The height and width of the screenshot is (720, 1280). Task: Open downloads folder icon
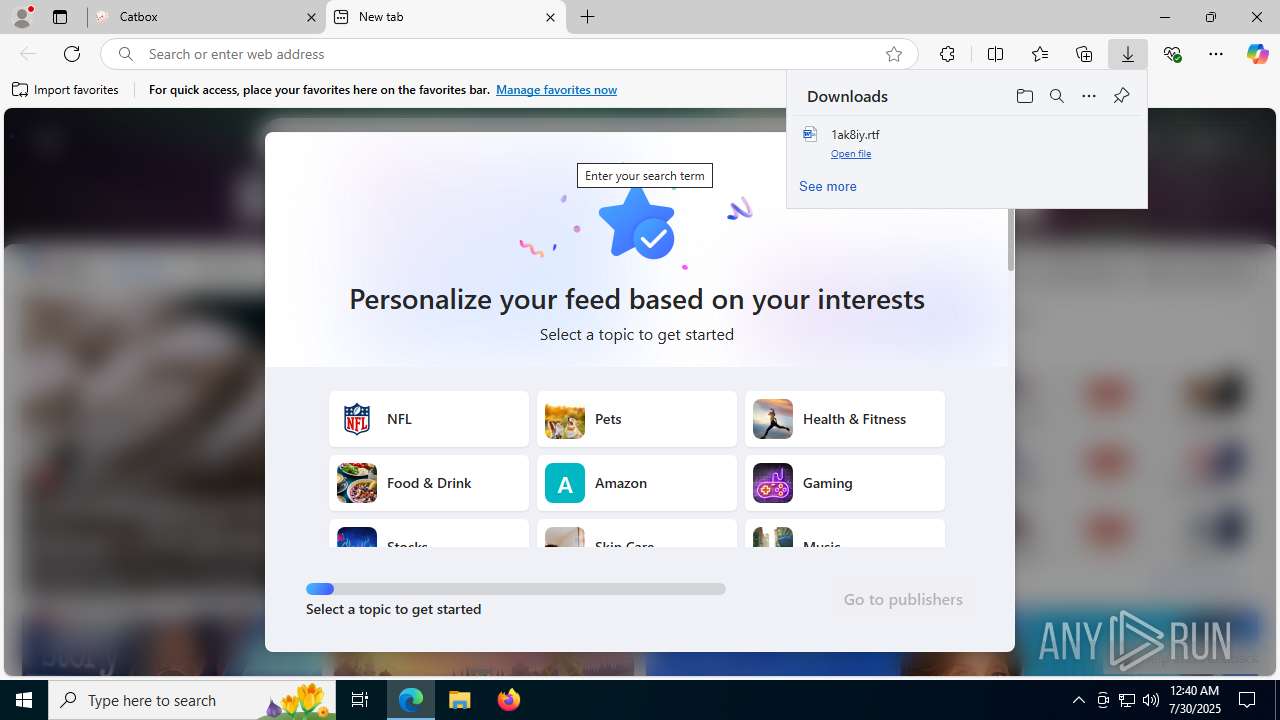1024,96
